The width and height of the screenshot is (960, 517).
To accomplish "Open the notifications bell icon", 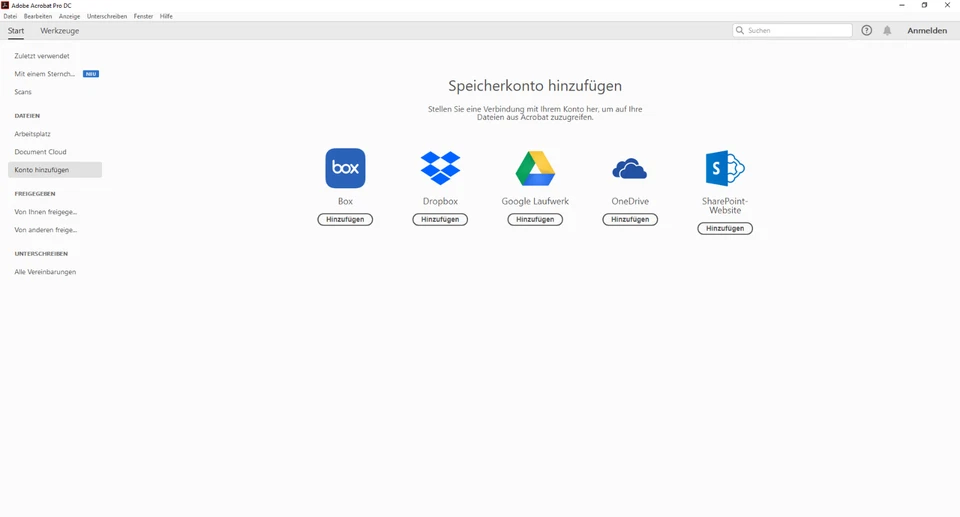I will coord(887,30).
